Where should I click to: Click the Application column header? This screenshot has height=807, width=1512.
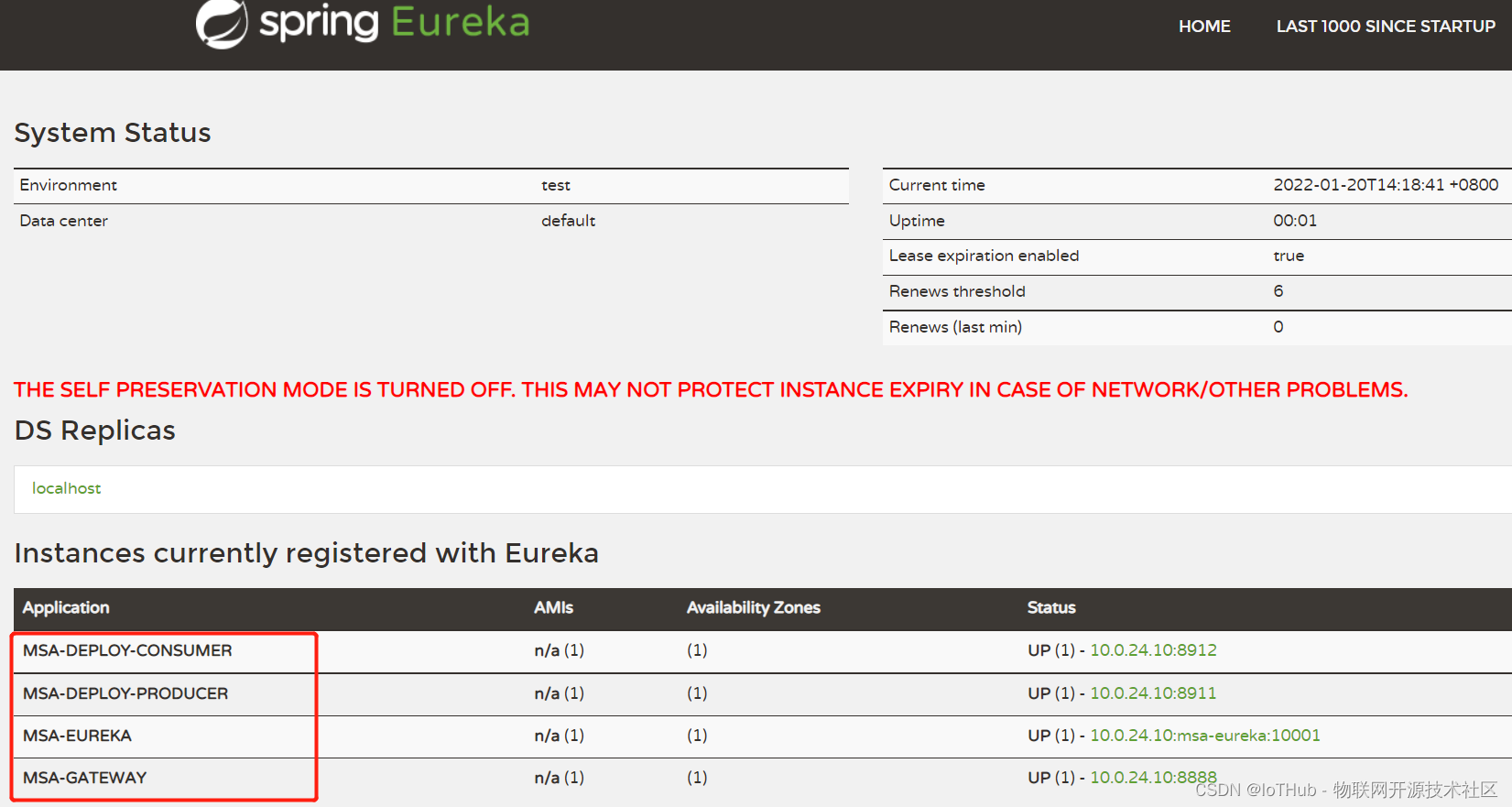pyautogui.click(x=66, y=607)
